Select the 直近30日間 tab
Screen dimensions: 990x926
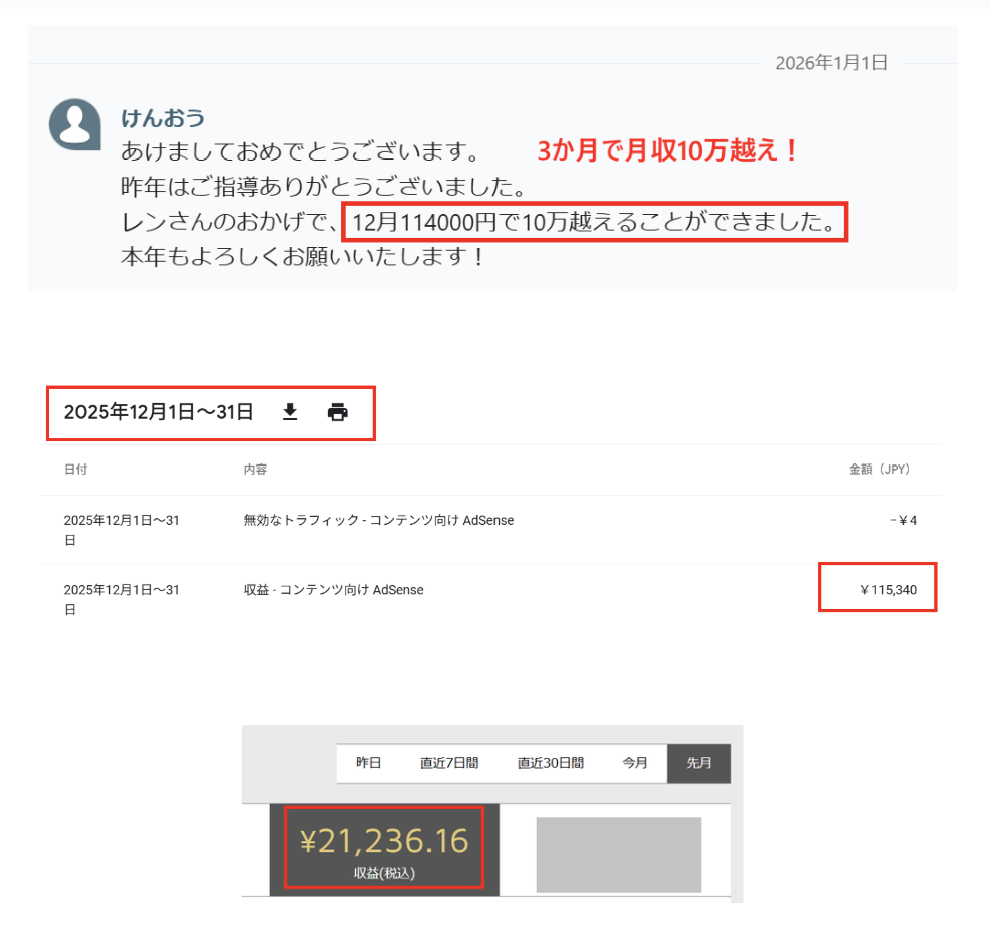(x=551, y=763)
